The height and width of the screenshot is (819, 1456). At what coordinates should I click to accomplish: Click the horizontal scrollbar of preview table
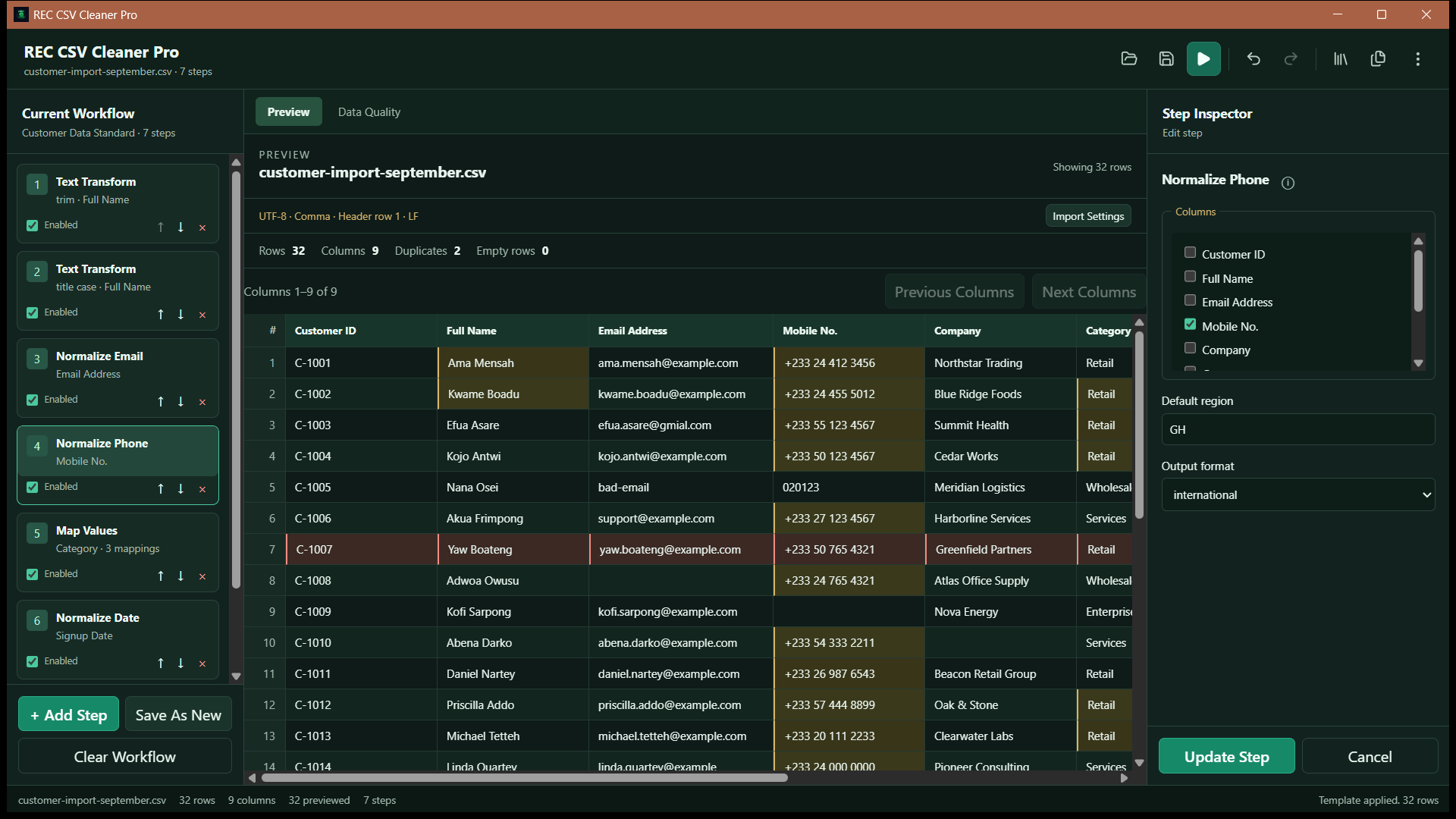(x=524, y=777)
